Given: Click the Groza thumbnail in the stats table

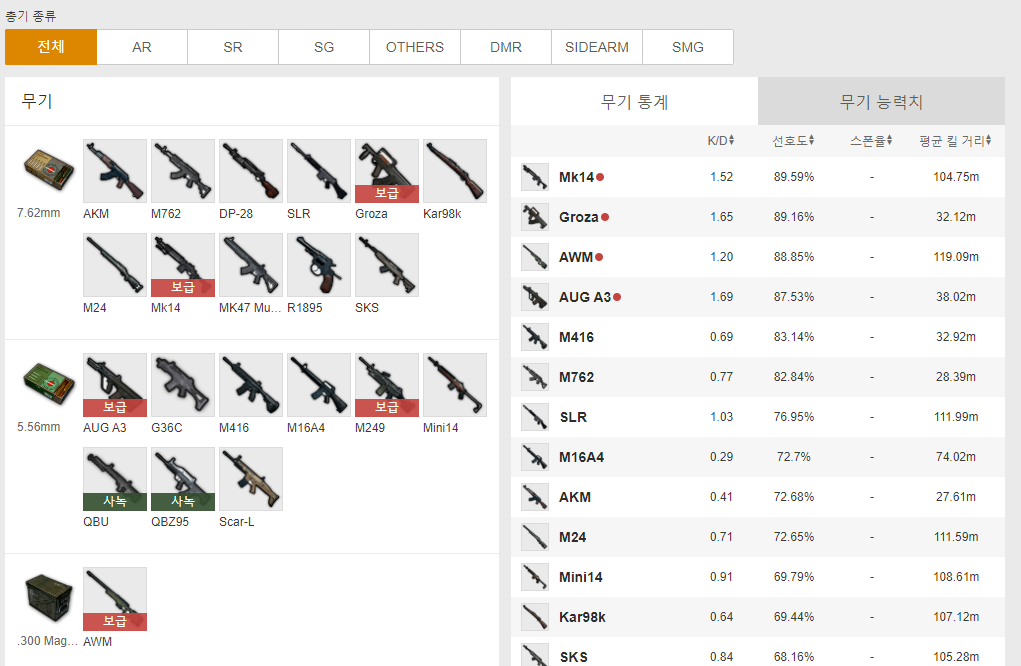Looking at the screenshot, I should click(x=535, y=217).
